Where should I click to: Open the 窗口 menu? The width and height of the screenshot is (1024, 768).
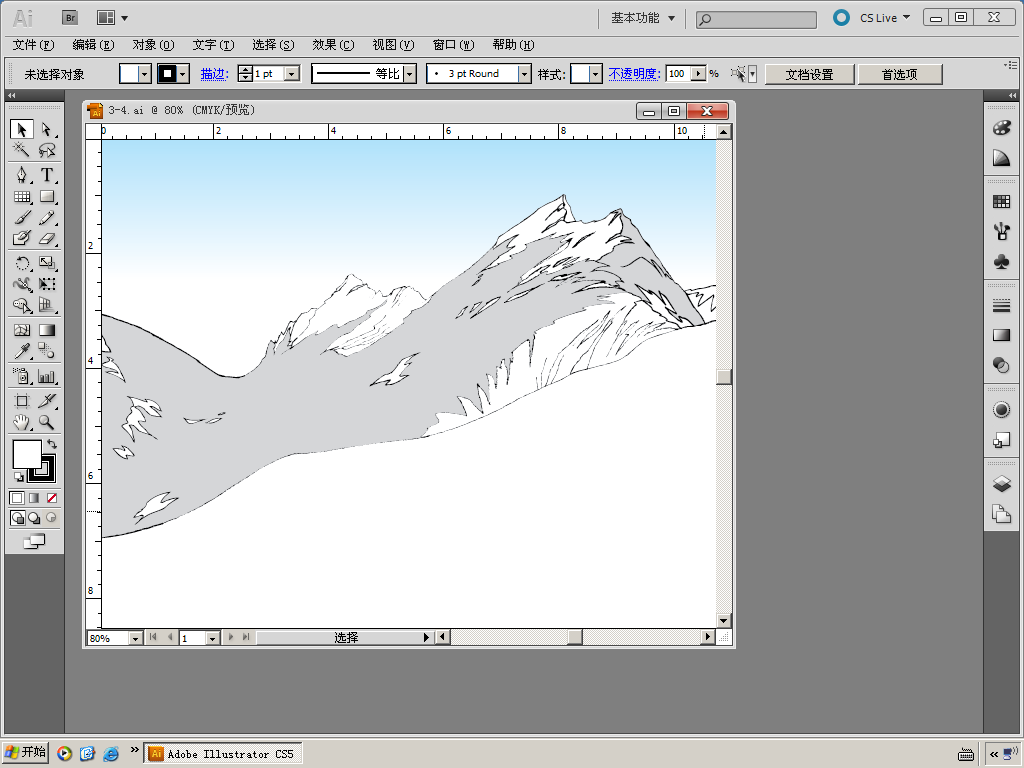453,45
